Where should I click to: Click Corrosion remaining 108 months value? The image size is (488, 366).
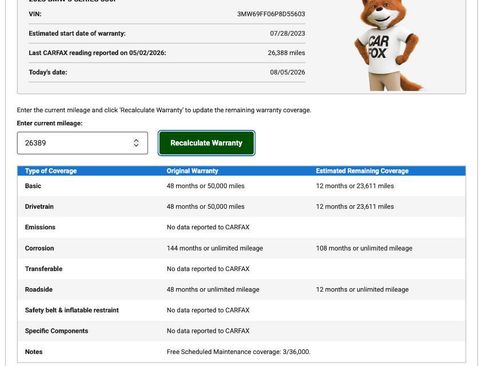364,248
